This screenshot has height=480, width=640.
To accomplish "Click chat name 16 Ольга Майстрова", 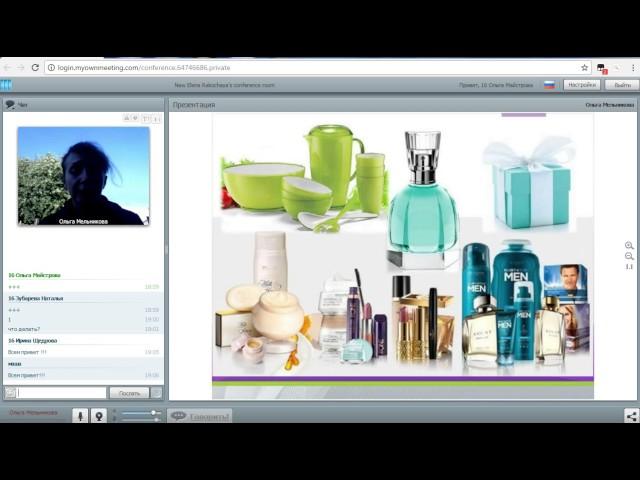I will pos(34,275).
